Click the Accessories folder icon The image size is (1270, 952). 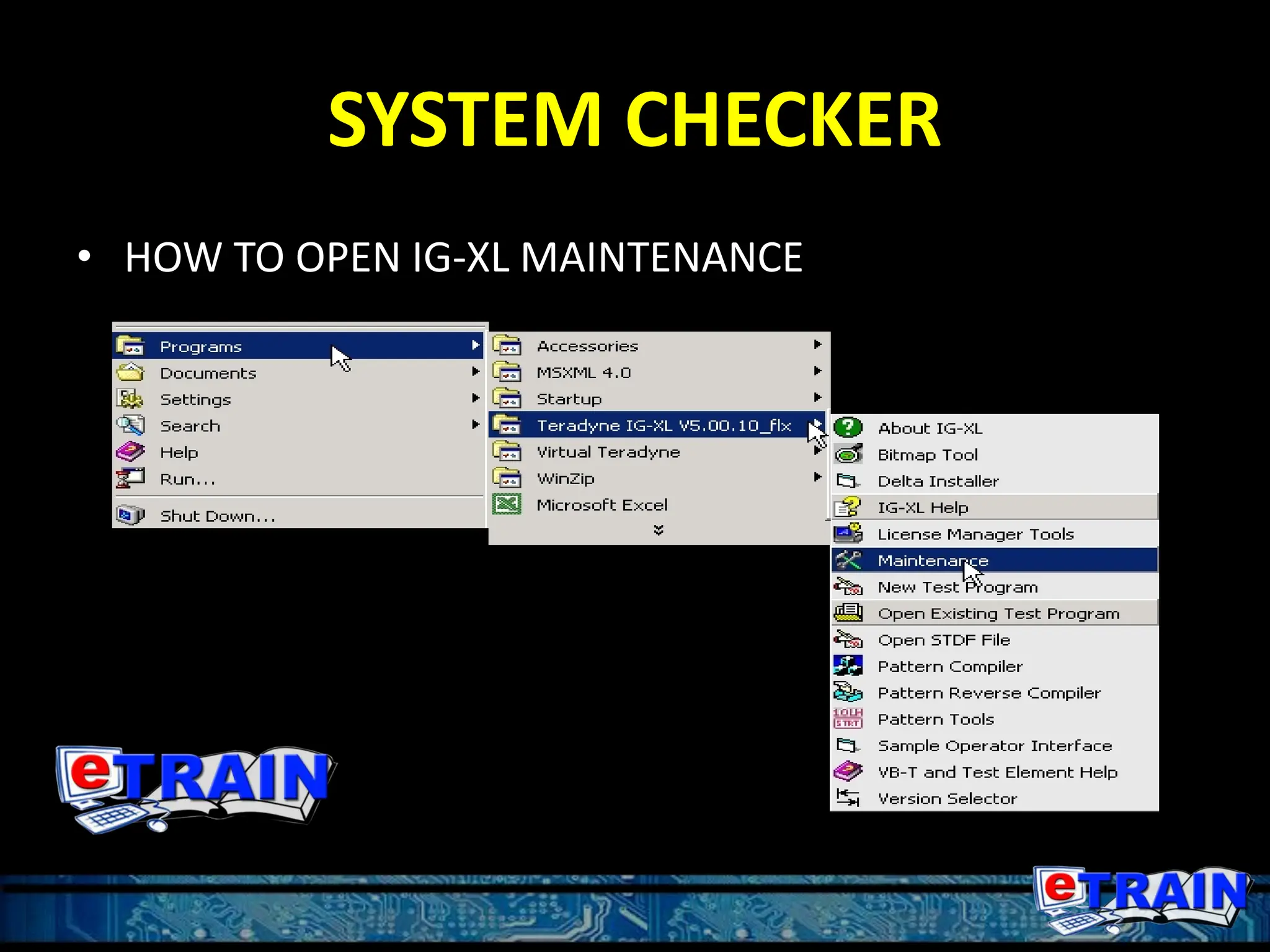tap(507, 345)
